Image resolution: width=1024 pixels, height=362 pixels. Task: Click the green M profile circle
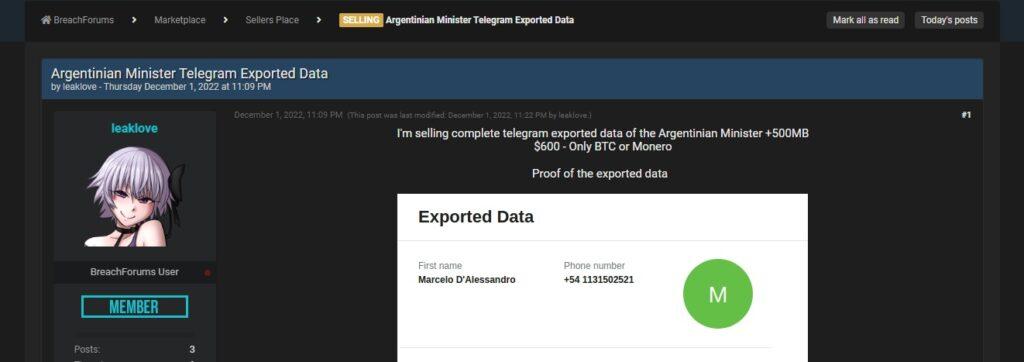point(718,294)
